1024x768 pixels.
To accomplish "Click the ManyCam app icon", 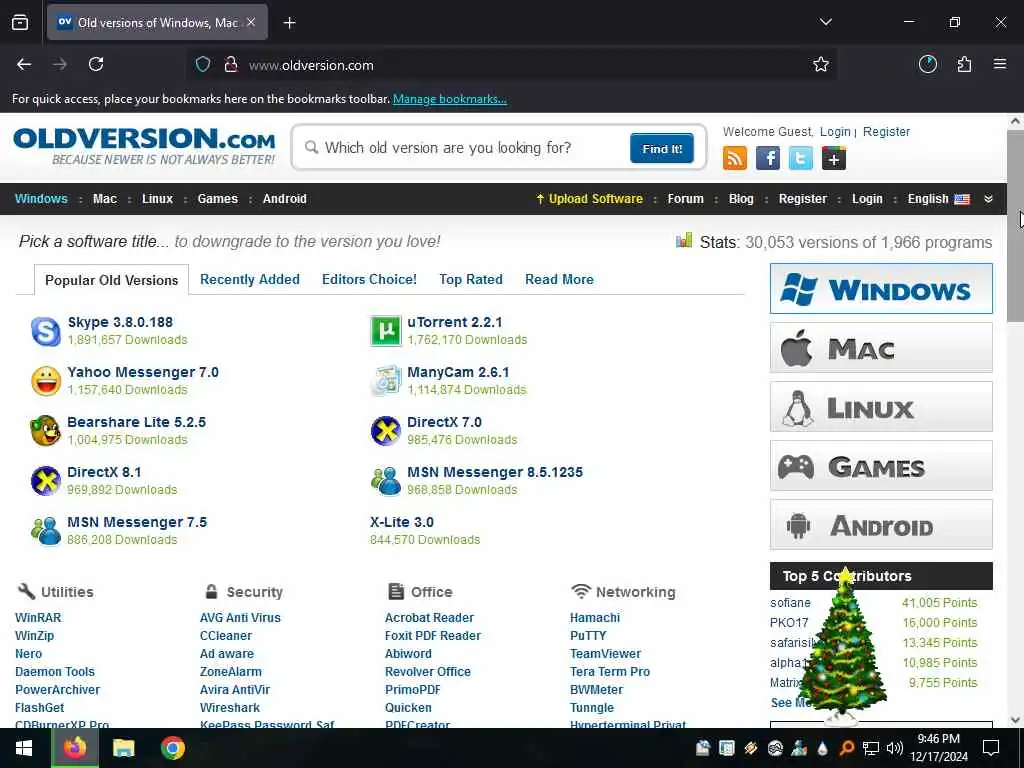I will pos(385,381).
